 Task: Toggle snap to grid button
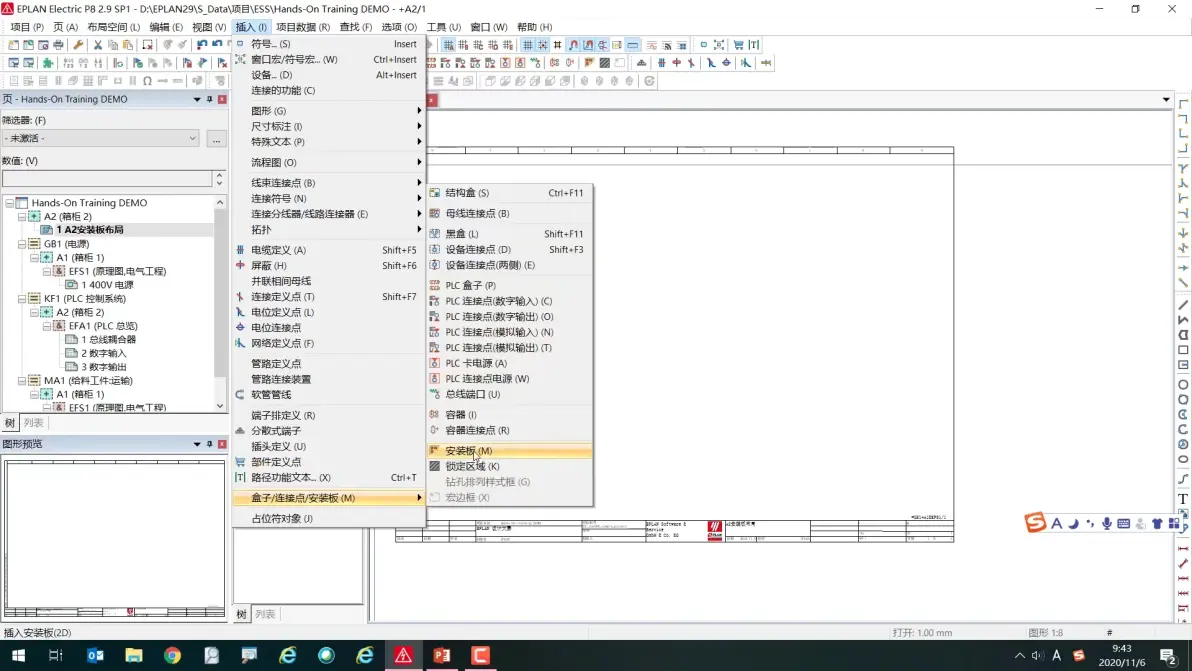[x=543, y=45]
